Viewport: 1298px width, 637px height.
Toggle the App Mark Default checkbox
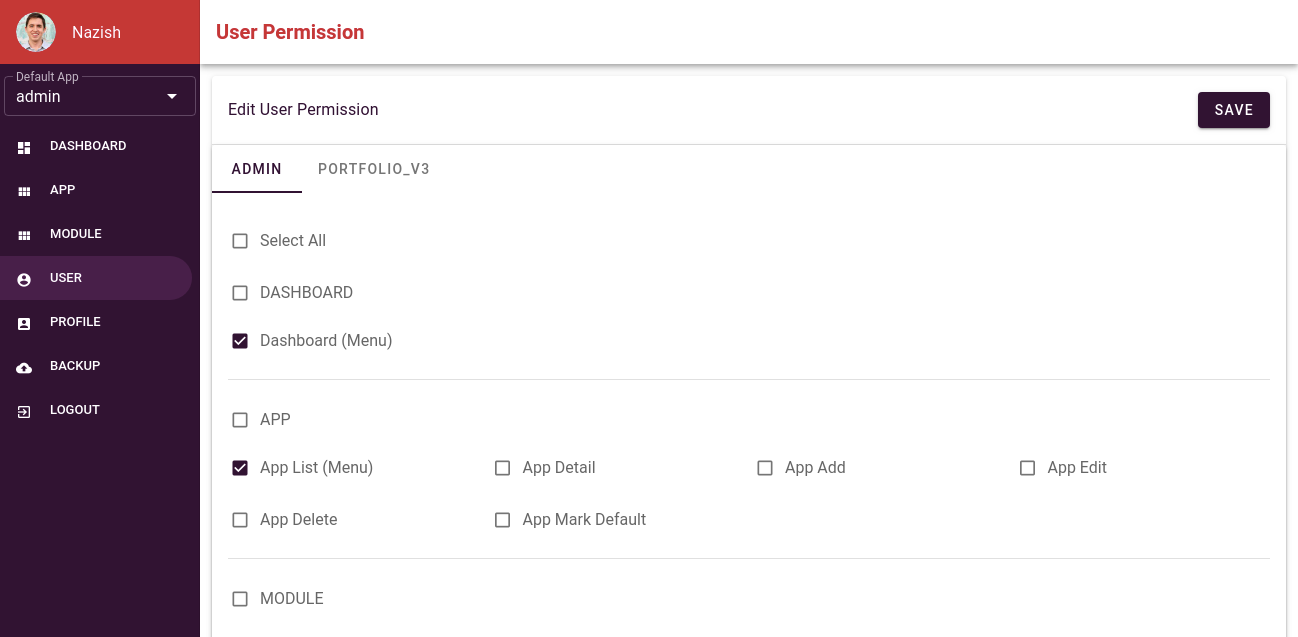[x=502, y=520]
